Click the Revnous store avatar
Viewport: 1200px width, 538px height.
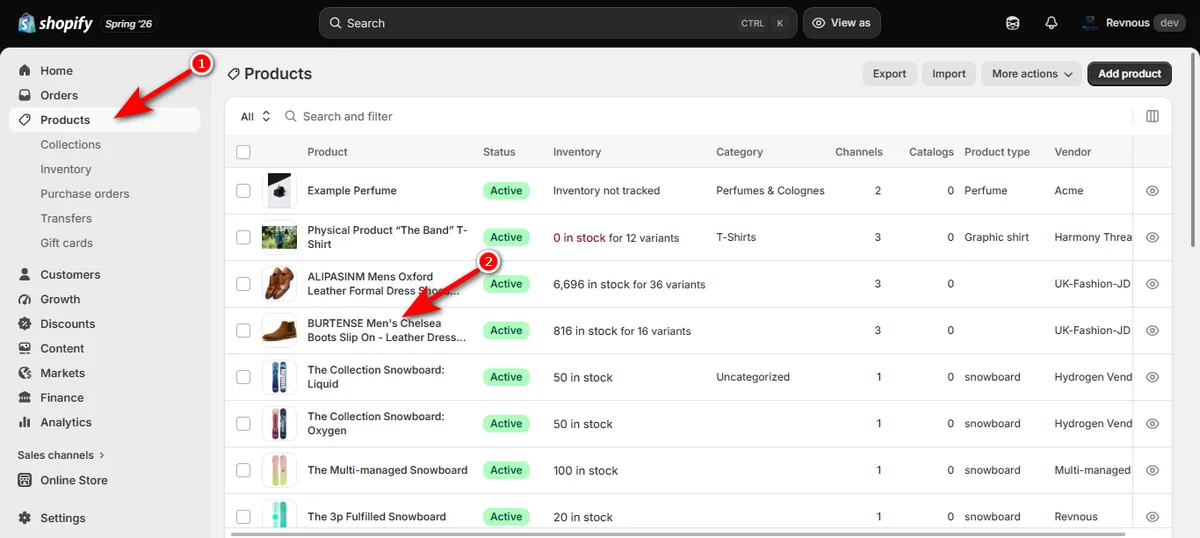click(x=1089, y=23)
